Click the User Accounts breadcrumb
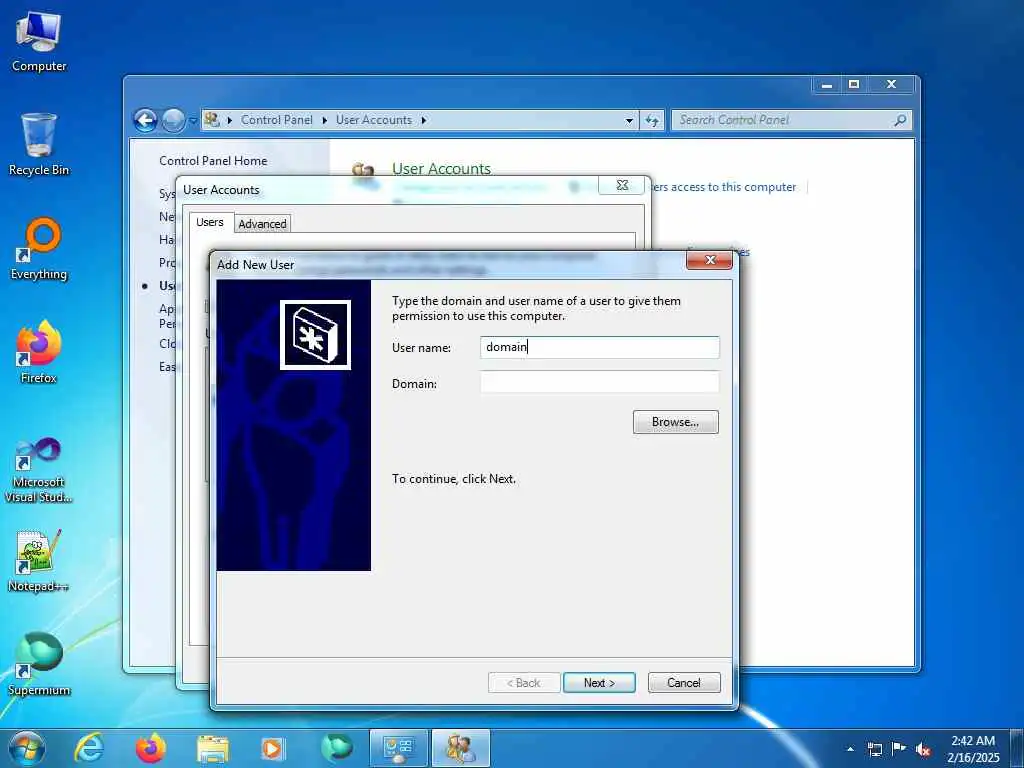The height and width of the screenshot is (768, 1024). click(x=374, y=120)
